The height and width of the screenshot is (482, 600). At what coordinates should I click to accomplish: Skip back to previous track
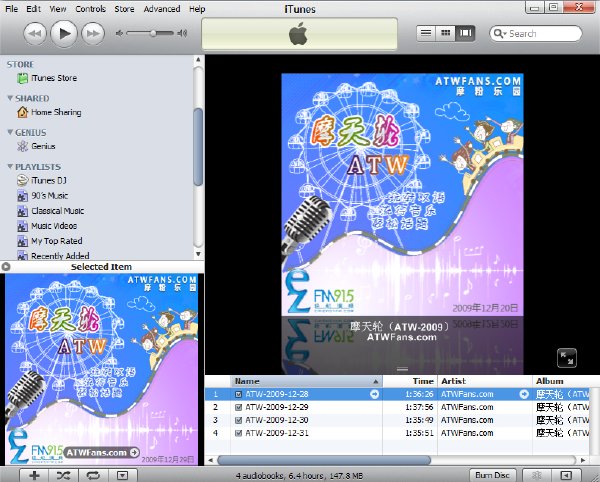pyautogui.click(x=35, y=34)
